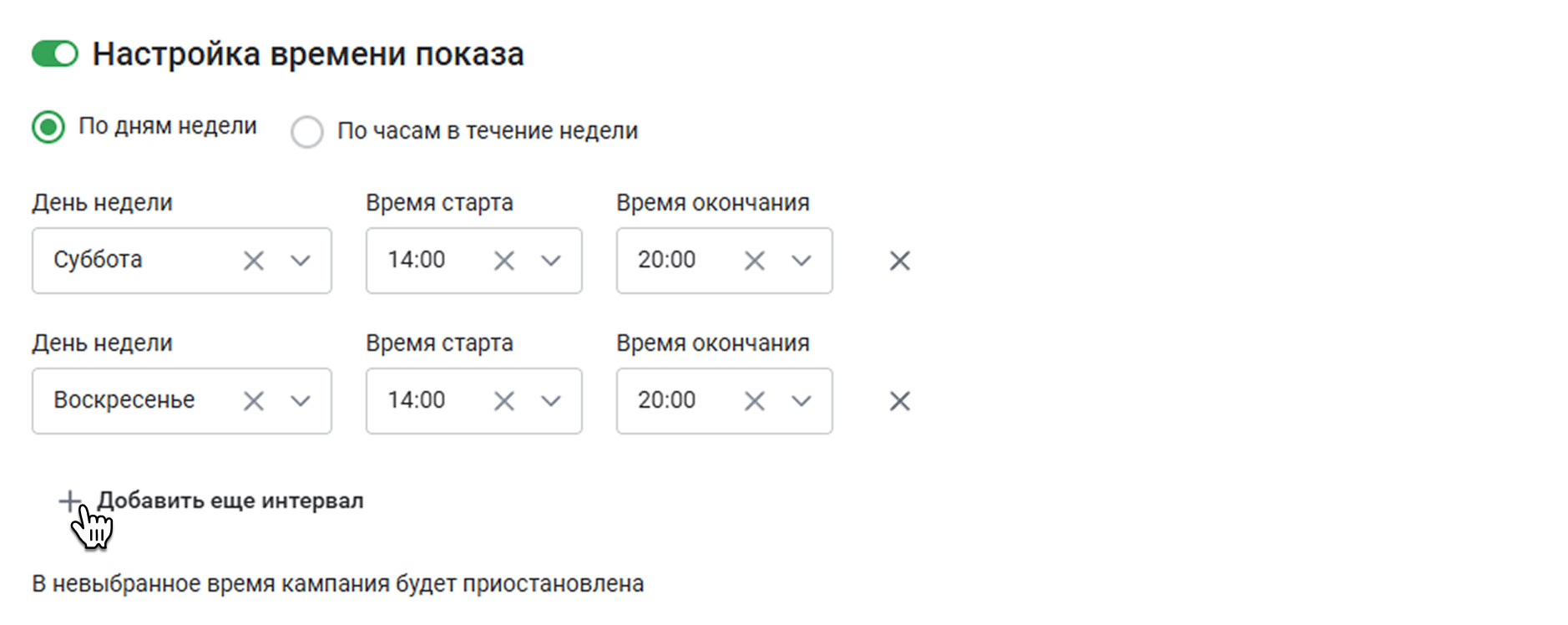Toggle the Настройка времени показа switch
Image resolution: width=1568 pixels, height=625 pixels.
click(x=55, y=54)
